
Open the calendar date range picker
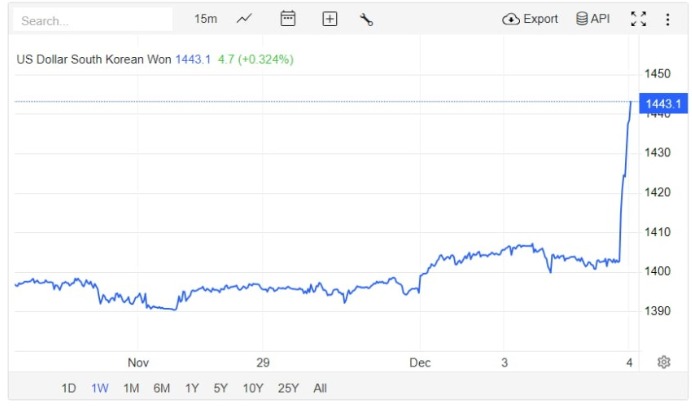pyautogui.click(x=288, y=19)
